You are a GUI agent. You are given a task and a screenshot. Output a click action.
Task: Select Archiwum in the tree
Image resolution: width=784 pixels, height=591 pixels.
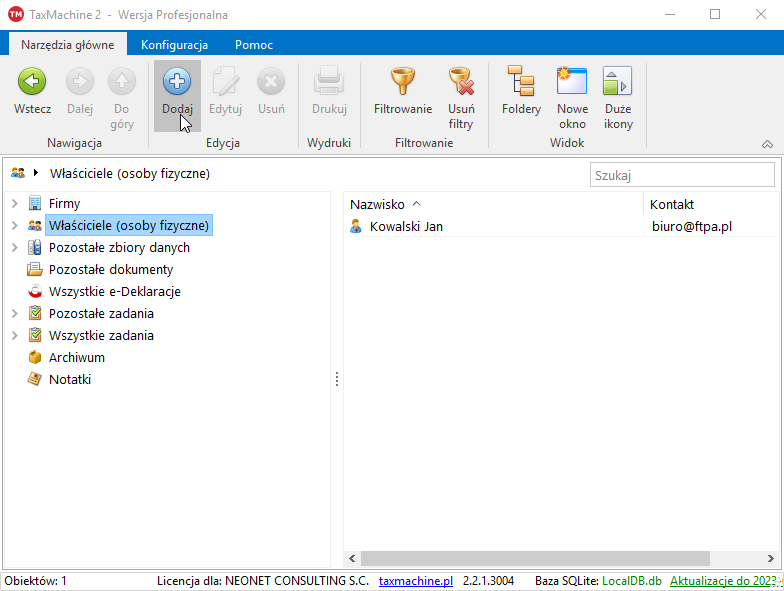(x=76, y=358)
